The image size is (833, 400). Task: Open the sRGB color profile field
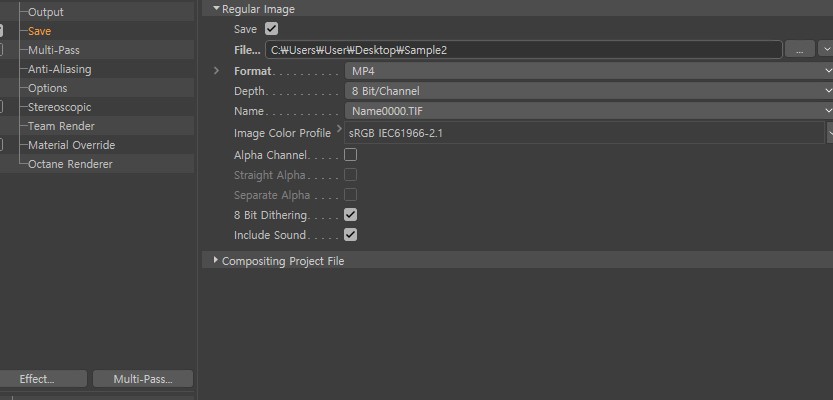(584, 133)
